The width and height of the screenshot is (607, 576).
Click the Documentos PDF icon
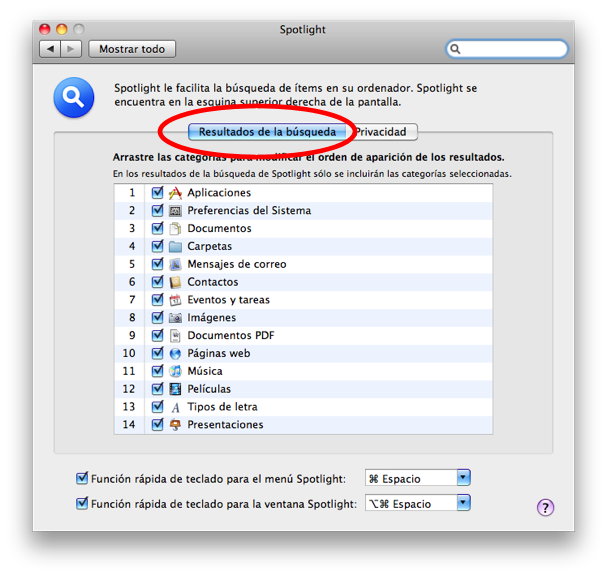175,336
